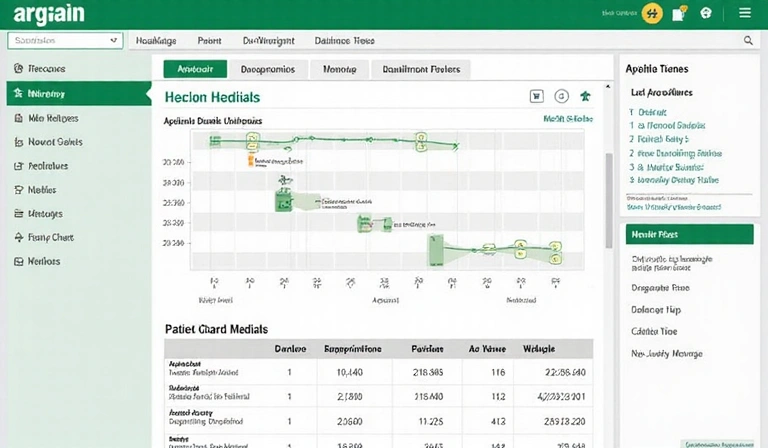This screenshot has height=448, width=768.
Task: Click the green Nenlir Fiast button
Action: 690,235
